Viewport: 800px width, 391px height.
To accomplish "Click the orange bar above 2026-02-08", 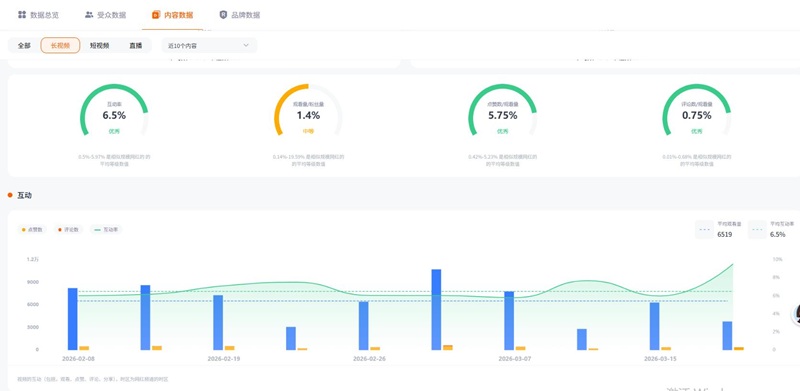I will [84, 348].
